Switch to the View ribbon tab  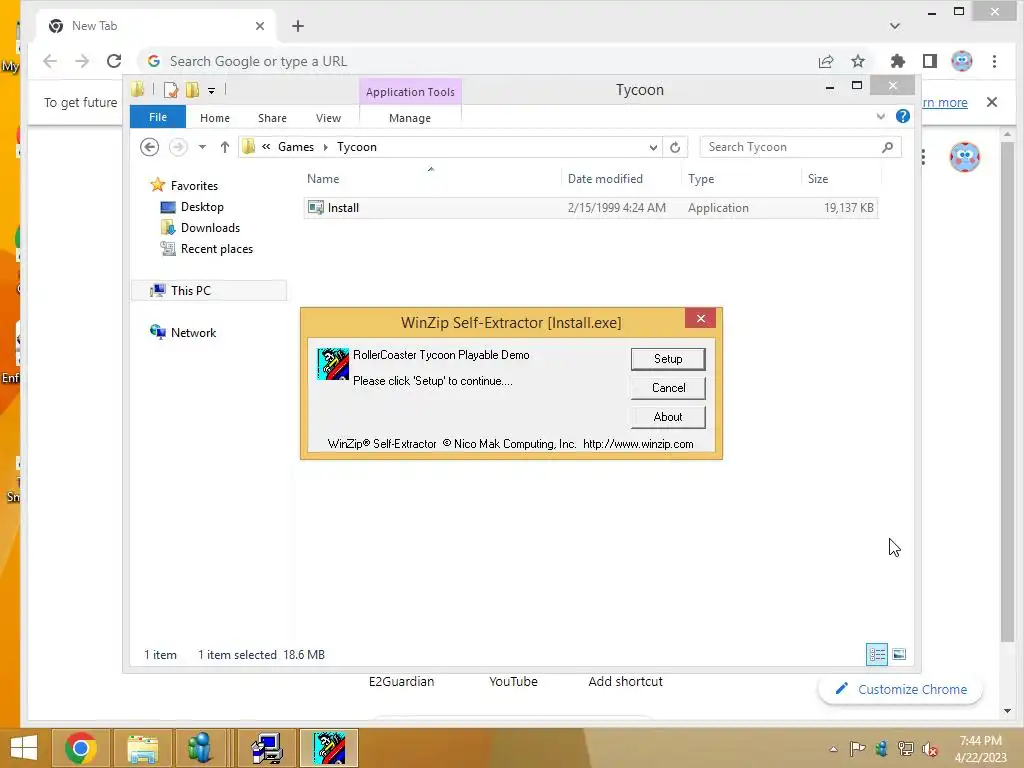[328, 118]
